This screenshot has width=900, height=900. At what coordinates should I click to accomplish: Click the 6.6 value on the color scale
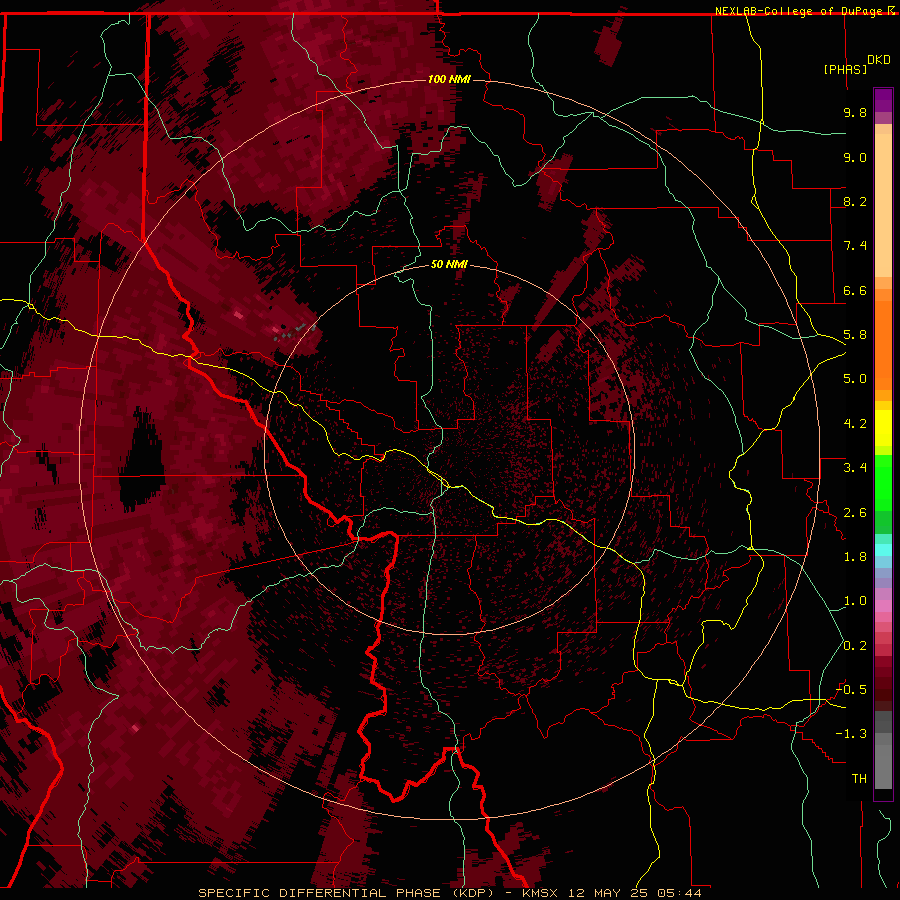855,290
